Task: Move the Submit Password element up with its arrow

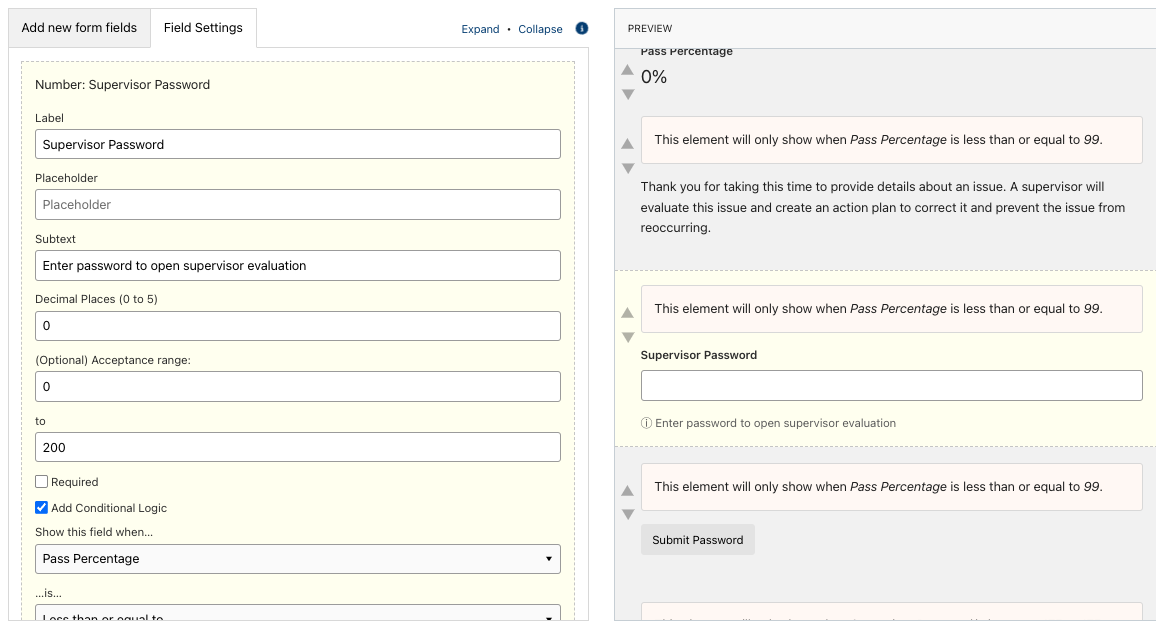Action: [x=627, y=490]
